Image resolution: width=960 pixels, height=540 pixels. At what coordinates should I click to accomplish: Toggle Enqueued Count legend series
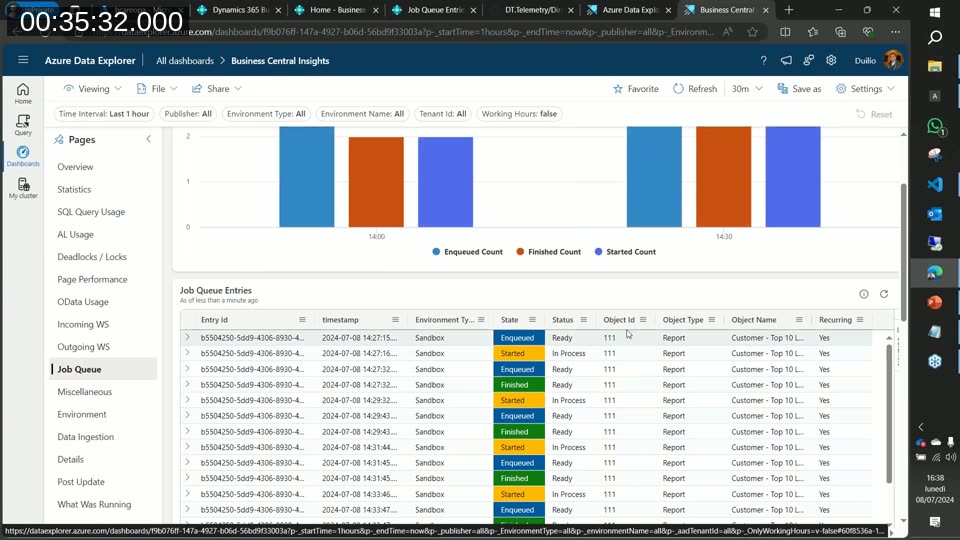[467, 252]
